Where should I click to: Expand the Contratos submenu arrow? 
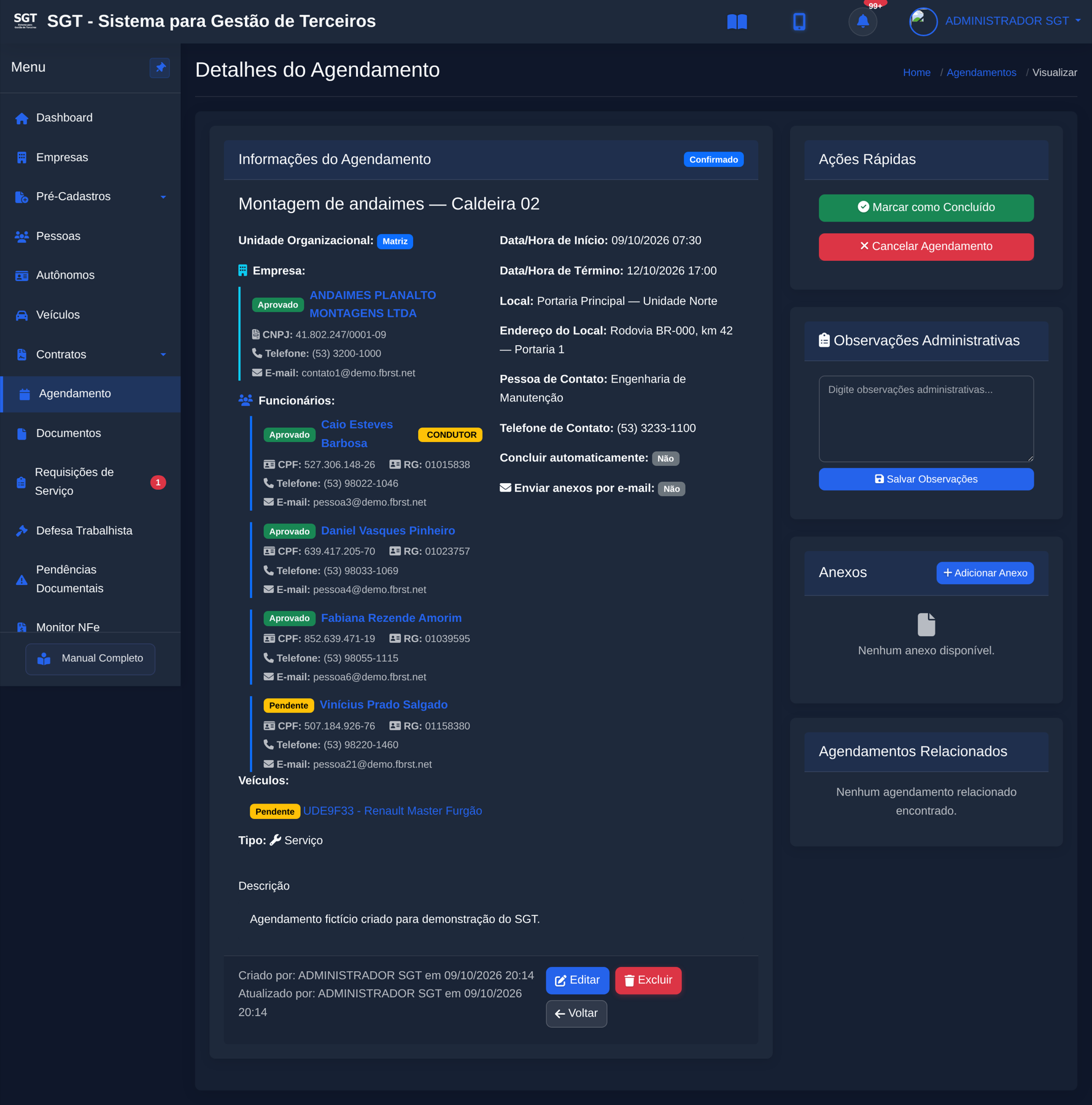[163, 355]
